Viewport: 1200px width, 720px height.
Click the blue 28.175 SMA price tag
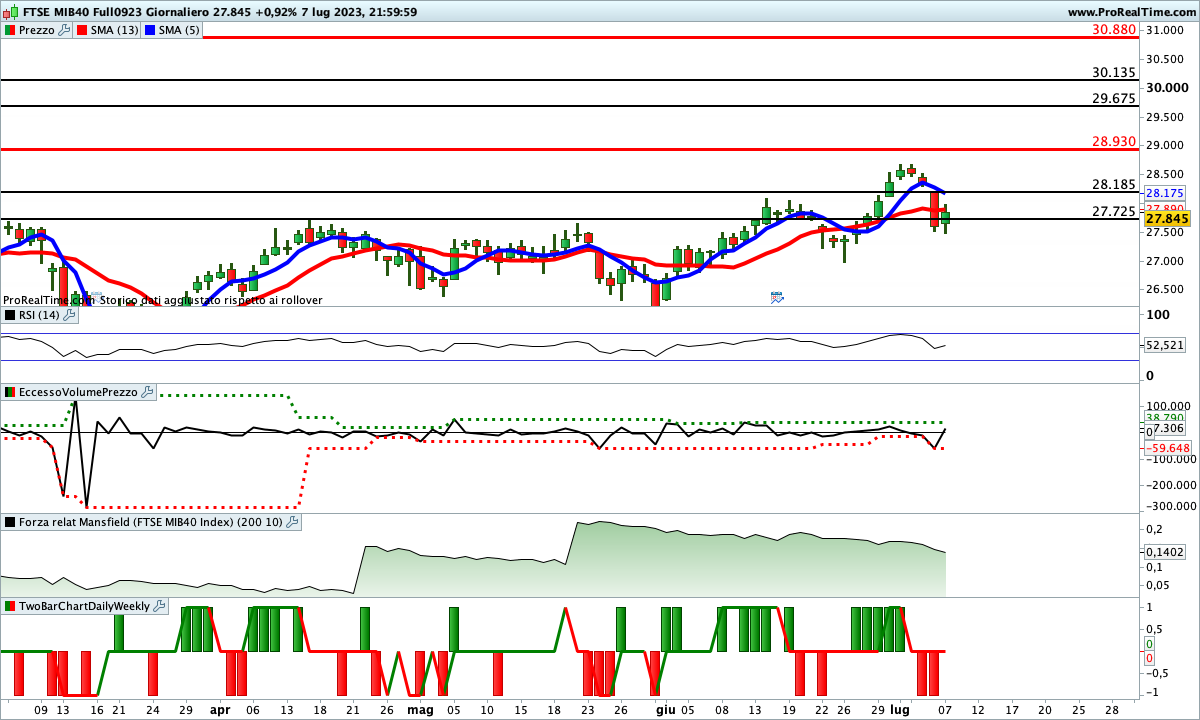pyautogui.click(x=1165, y=193)
